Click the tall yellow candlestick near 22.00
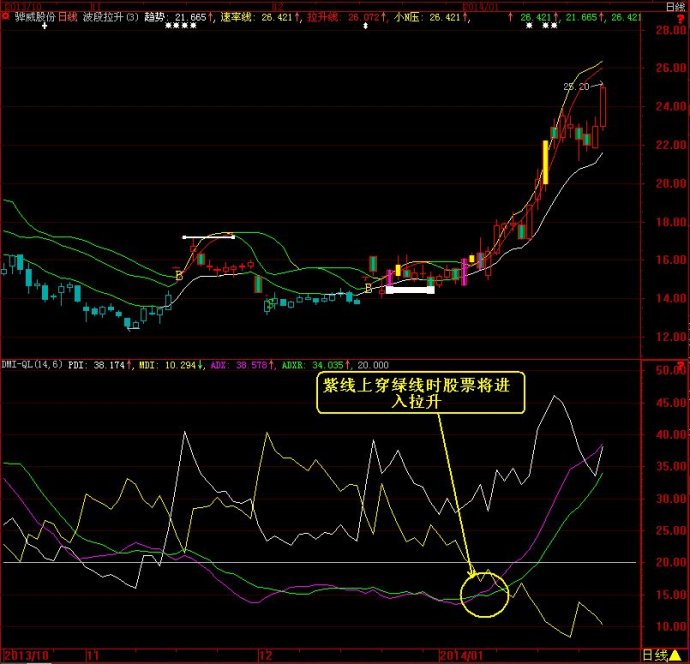The height and width of the screenshot is (664, 690). [546, 162]
